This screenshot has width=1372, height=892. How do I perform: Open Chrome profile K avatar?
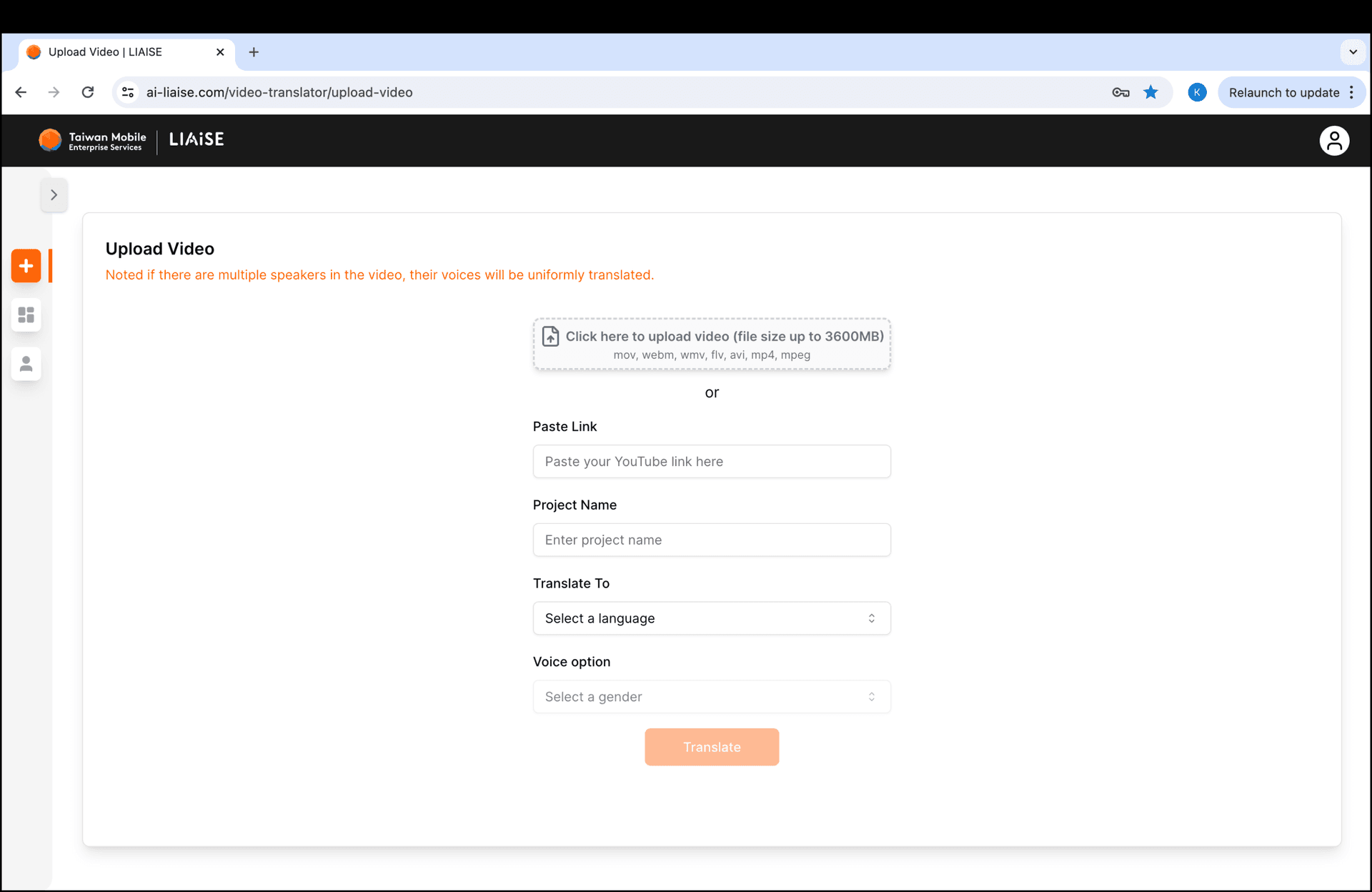coord(1197,92)
